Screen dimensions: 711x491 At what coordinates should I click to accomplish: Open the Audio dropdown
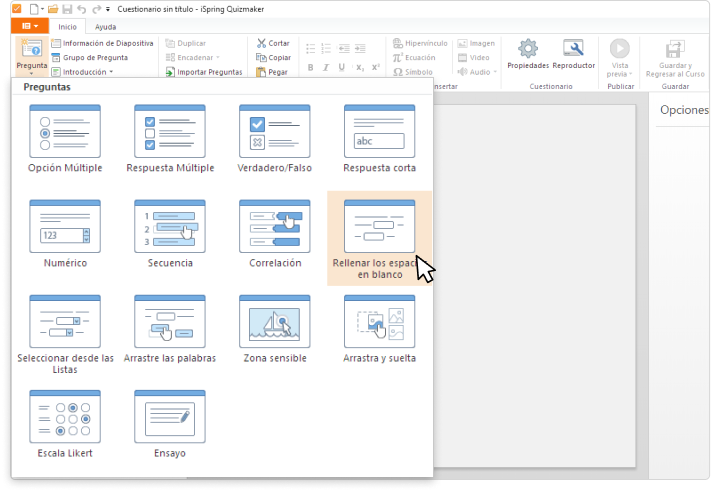(x=477, y=72)
